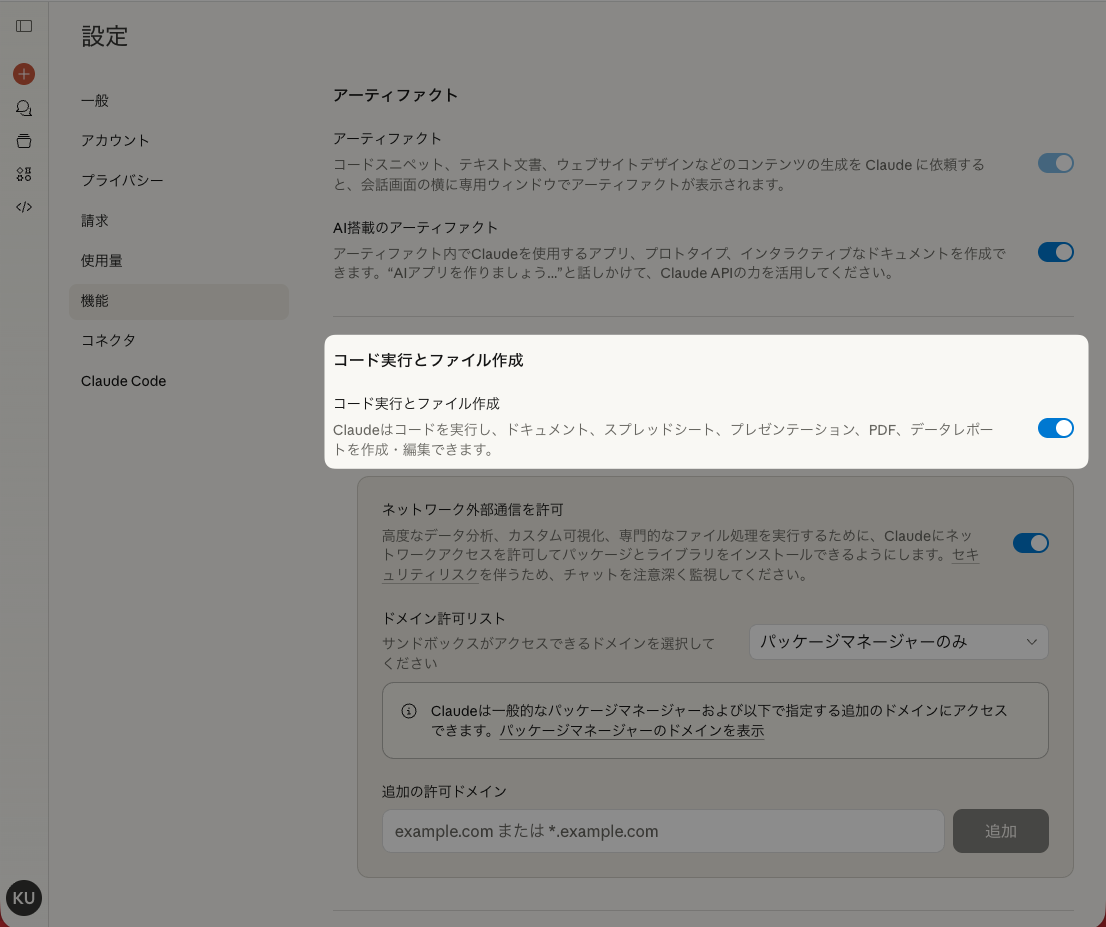Open the KU user avatar menu
Screen dimensions: 1106x927
tap(24, 897)
